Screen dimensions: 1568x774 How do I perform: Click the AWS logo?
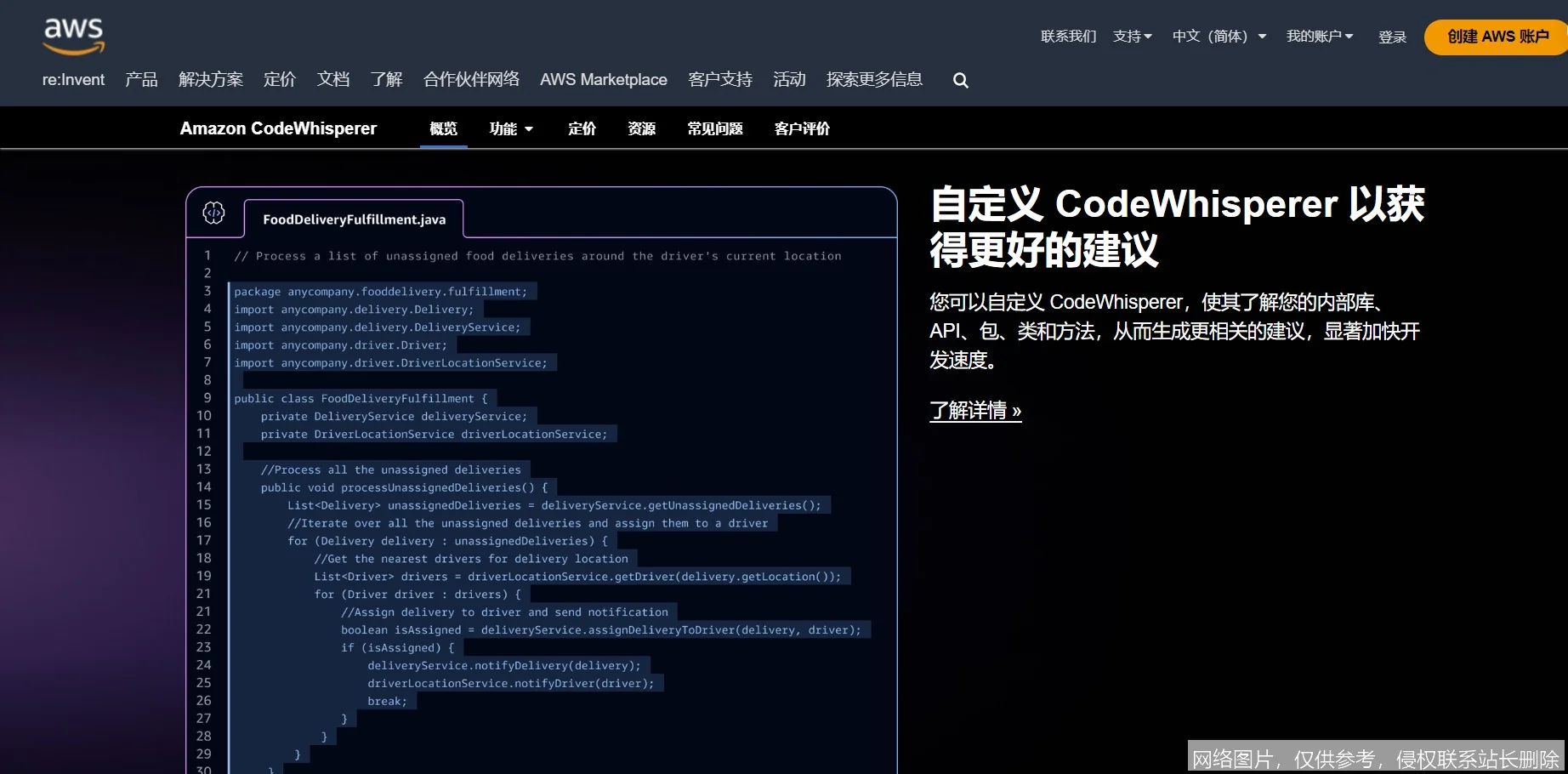click(x=74, y=36)
